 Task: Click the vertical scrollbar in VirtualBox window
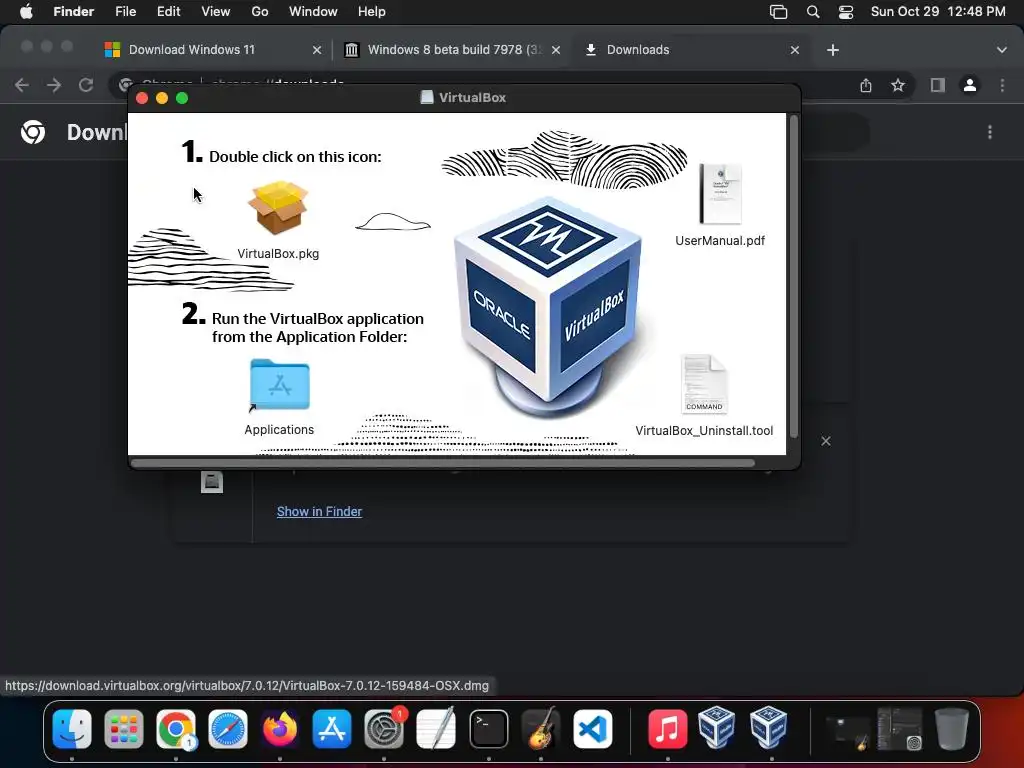click(793, 278)
